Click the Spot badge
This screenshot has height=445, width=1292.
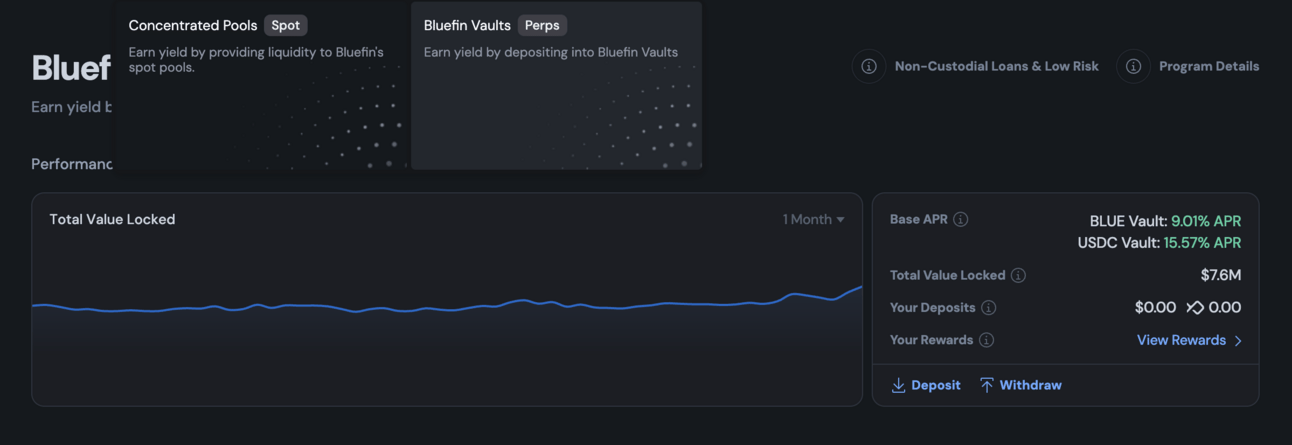285,25
